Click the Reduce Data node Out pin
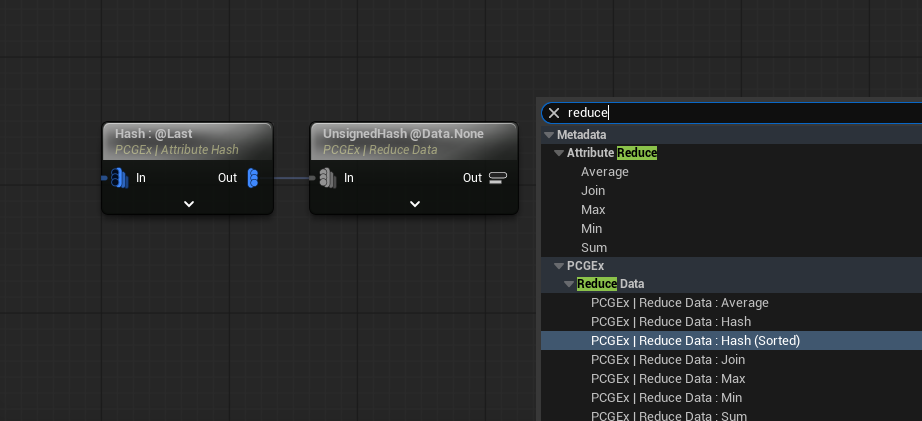Viewport: 922px width, 421px height. (x=498, y=178)
